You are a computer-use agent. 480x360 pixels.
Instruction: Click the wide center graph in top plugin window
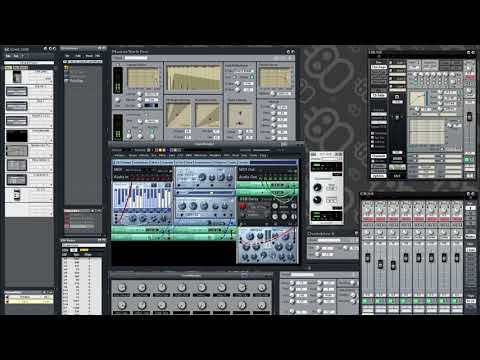click(x=194, y=78)
